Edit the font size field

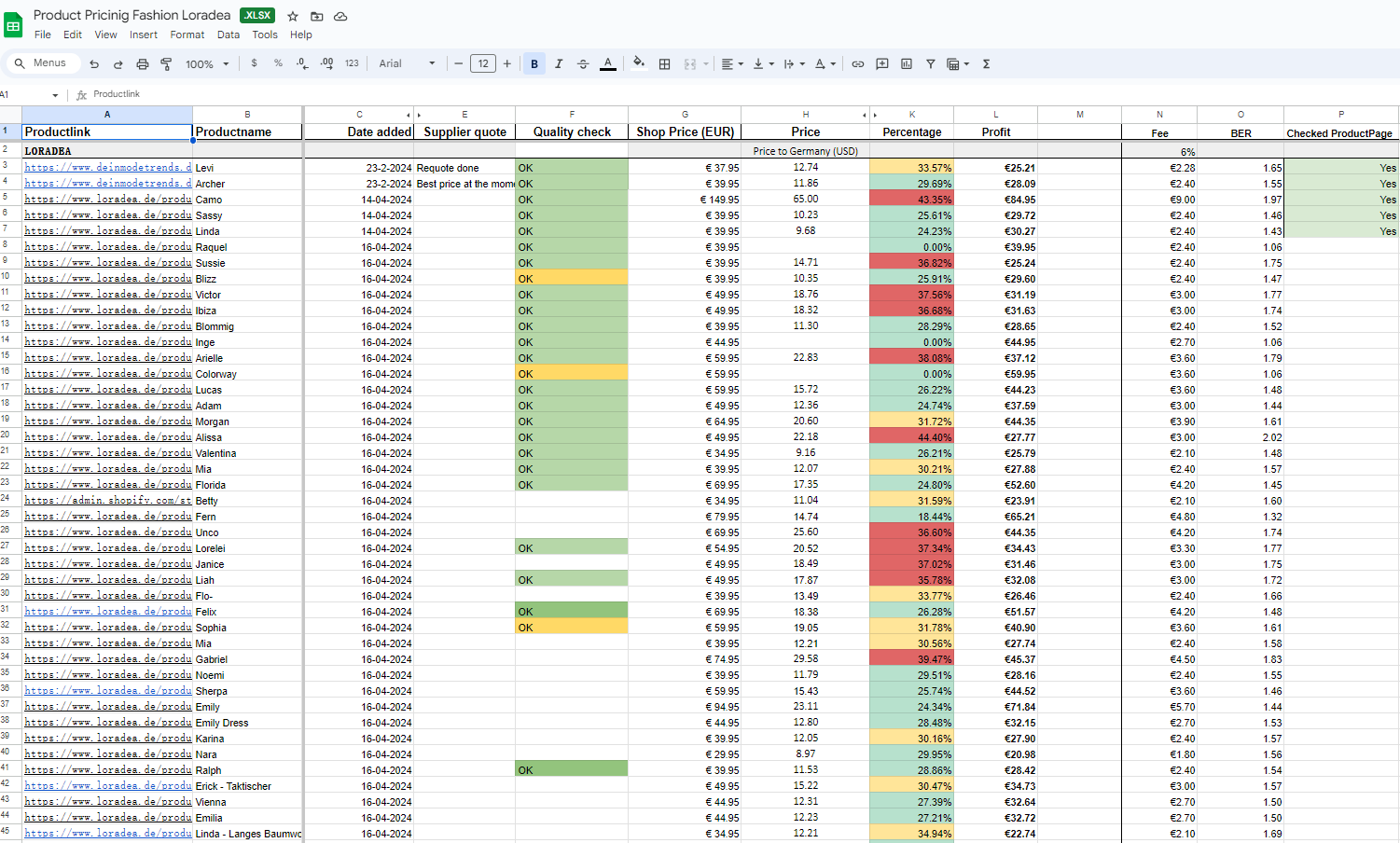click(483, 63)
